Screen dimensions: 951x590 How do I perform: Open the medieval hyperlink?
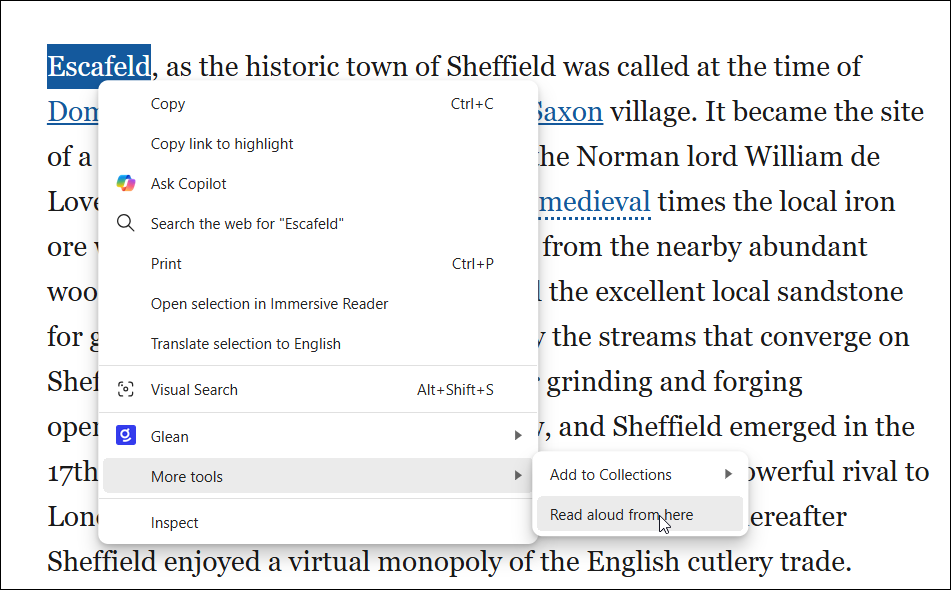click(x=594, y=201)
